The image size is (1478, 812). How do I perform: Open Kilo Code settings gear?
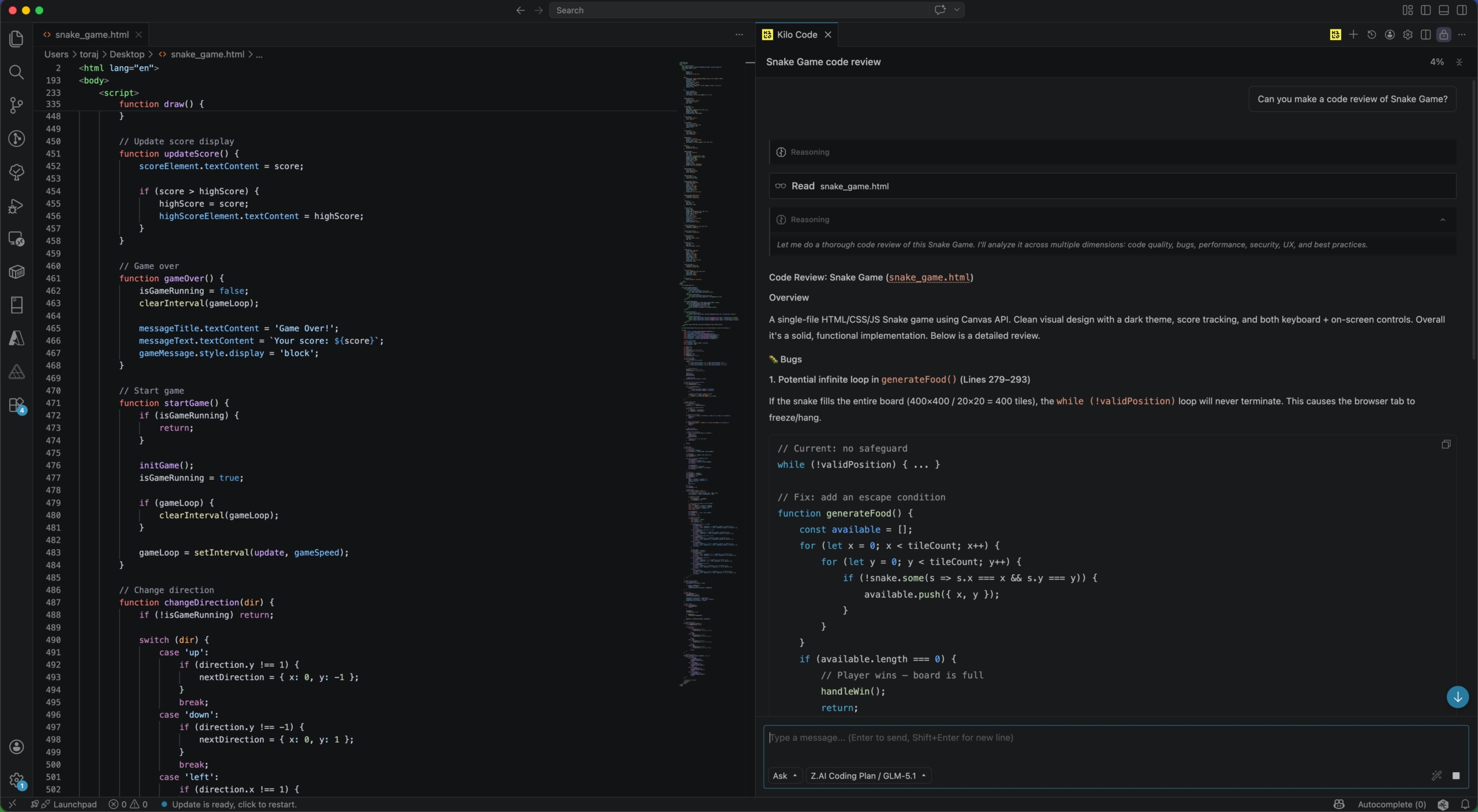pos(1408,35)
